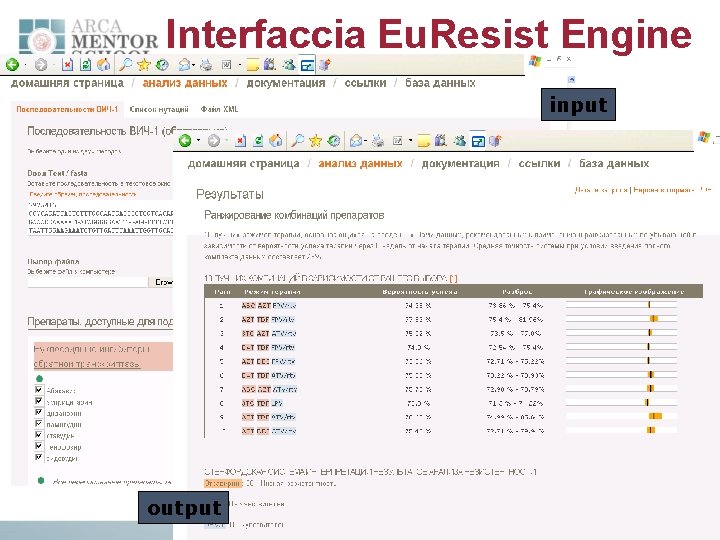
Task: Open Mail icon in results window toolbar
Action: coord(356,141)
